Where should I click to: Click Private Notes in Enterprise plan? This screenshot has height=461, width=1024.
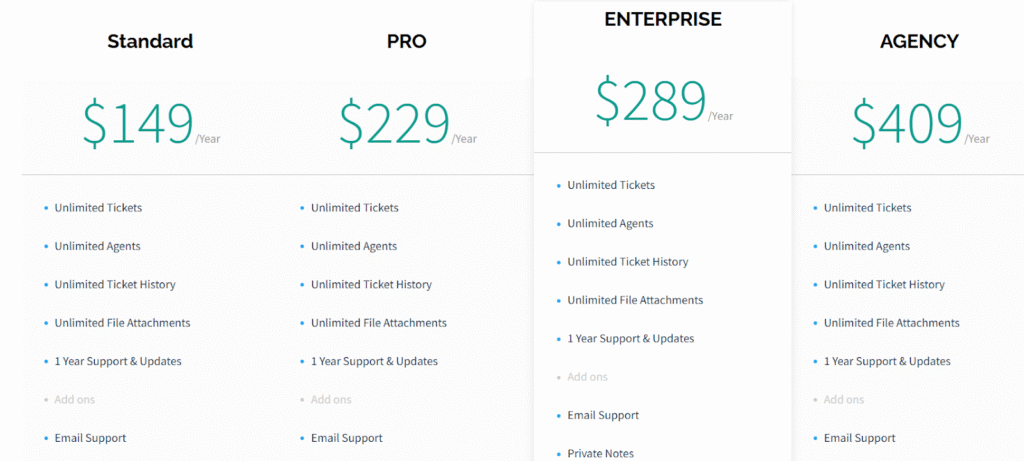coord(600,454)
